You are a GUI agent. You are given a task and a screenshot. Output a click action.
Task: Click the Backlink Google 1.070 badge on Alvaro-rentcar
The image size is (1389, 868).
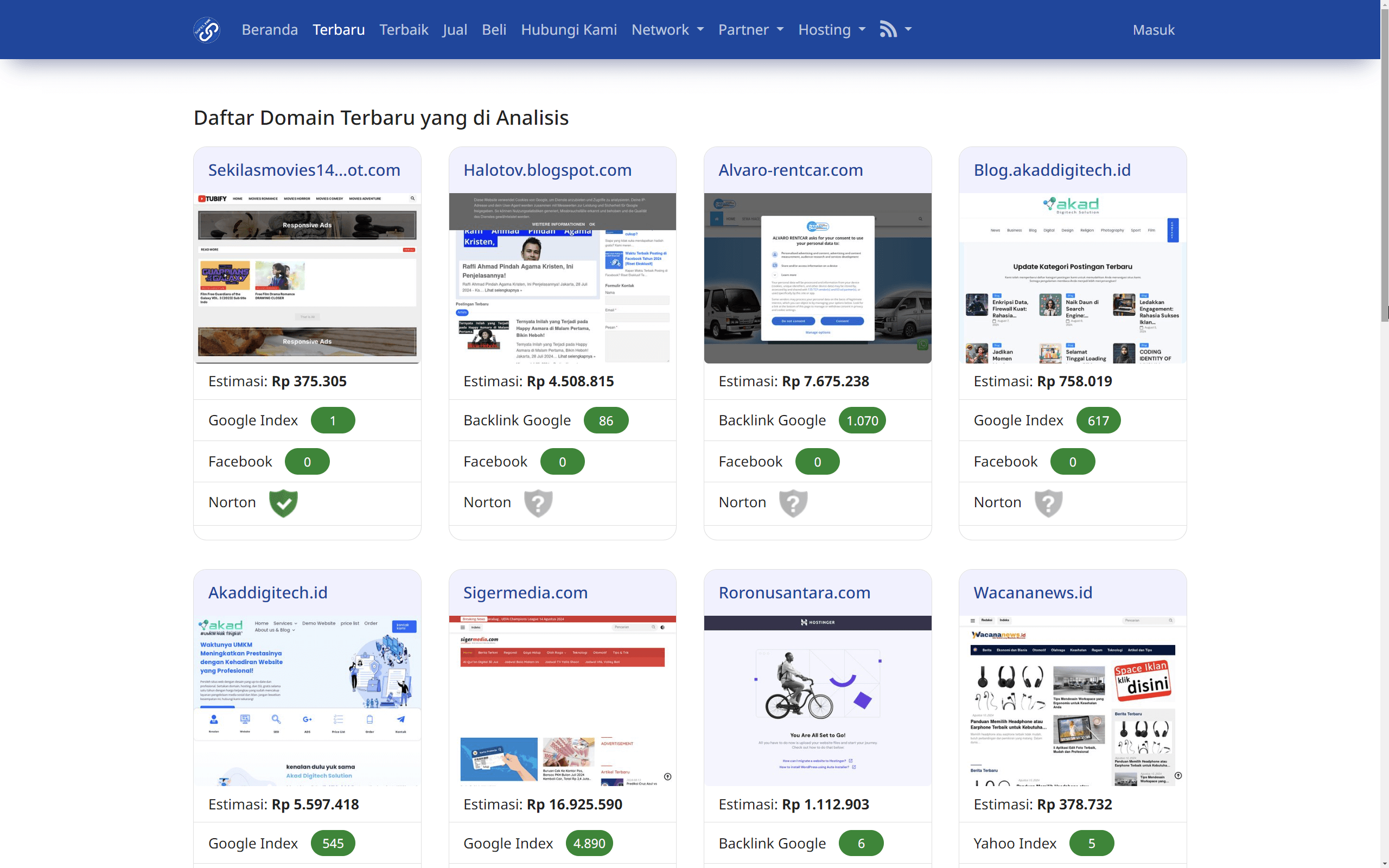[862, 420]
